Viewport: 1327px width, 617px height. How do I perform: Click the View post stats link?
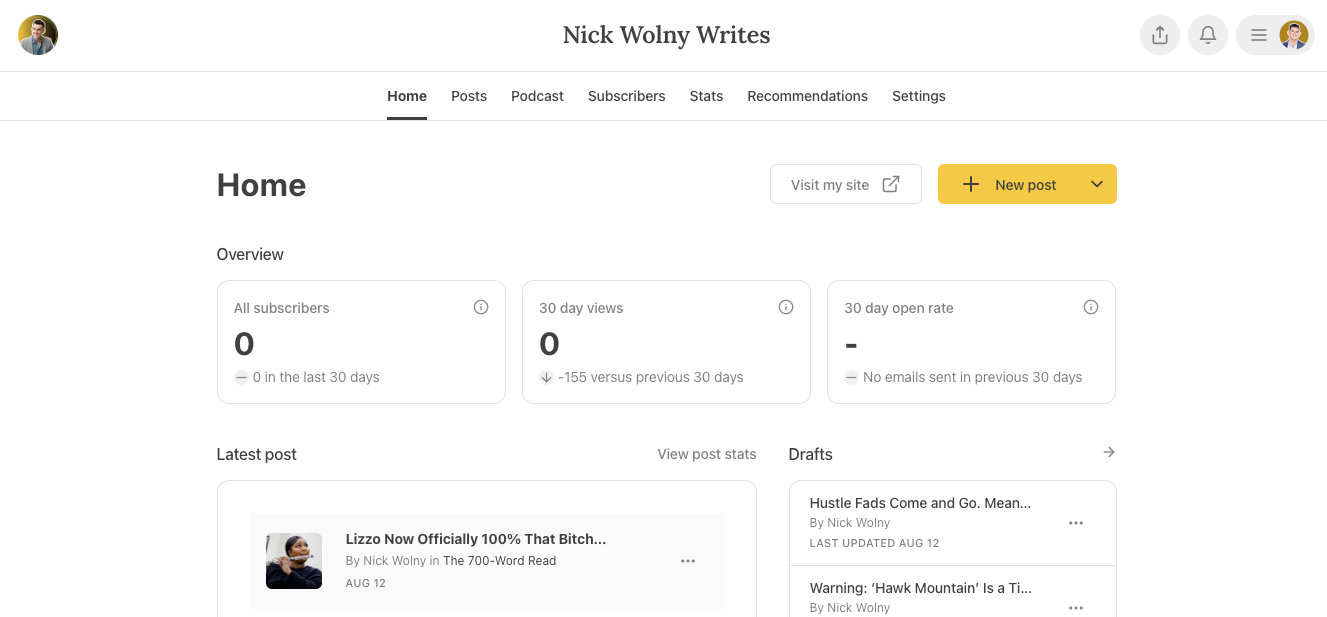click(x=707, y=454)
